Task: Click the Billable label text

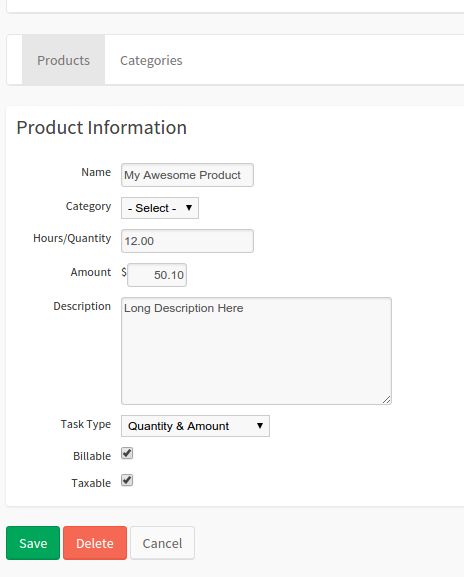Action: coord(92,456)
